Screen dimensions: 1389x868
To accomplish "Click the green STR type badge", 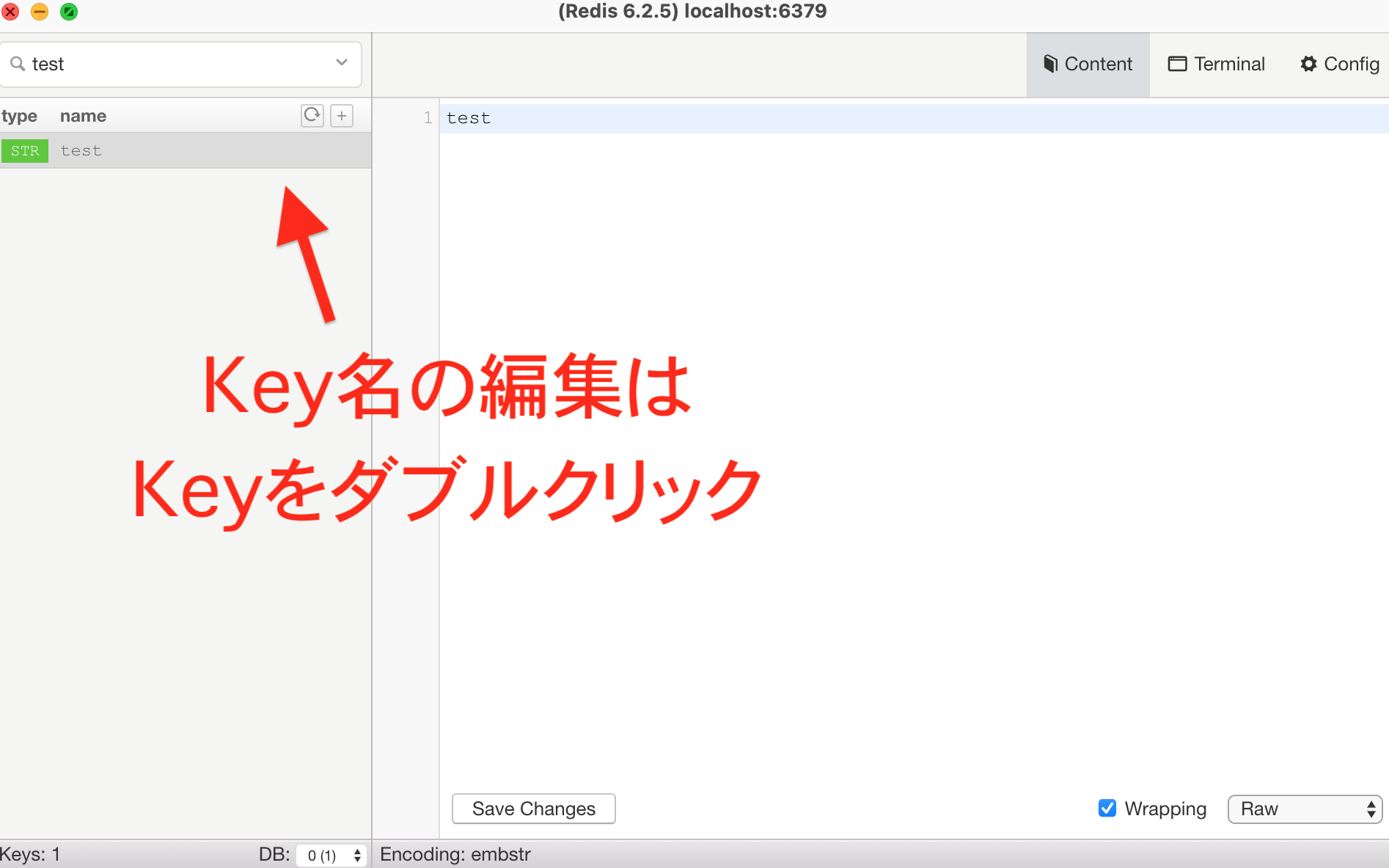I will click(x=25, y=150).
